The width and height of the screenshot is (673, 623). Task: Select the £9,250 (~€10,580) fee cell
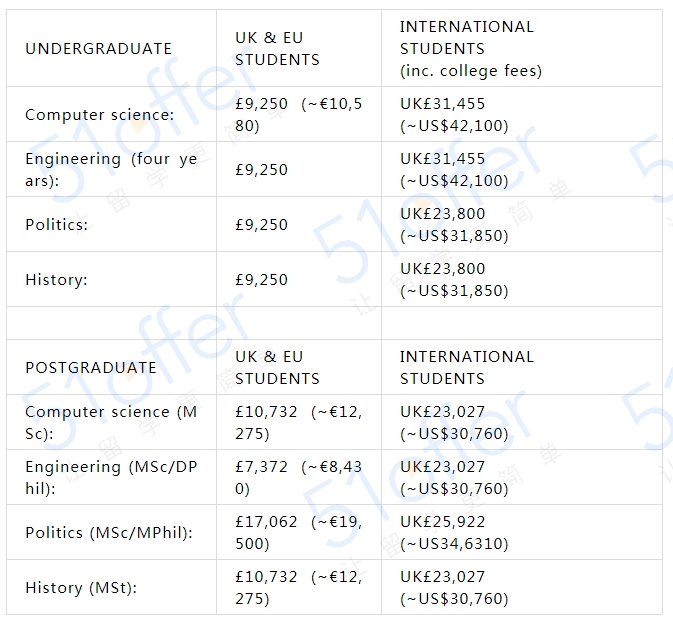click(298, 114)
